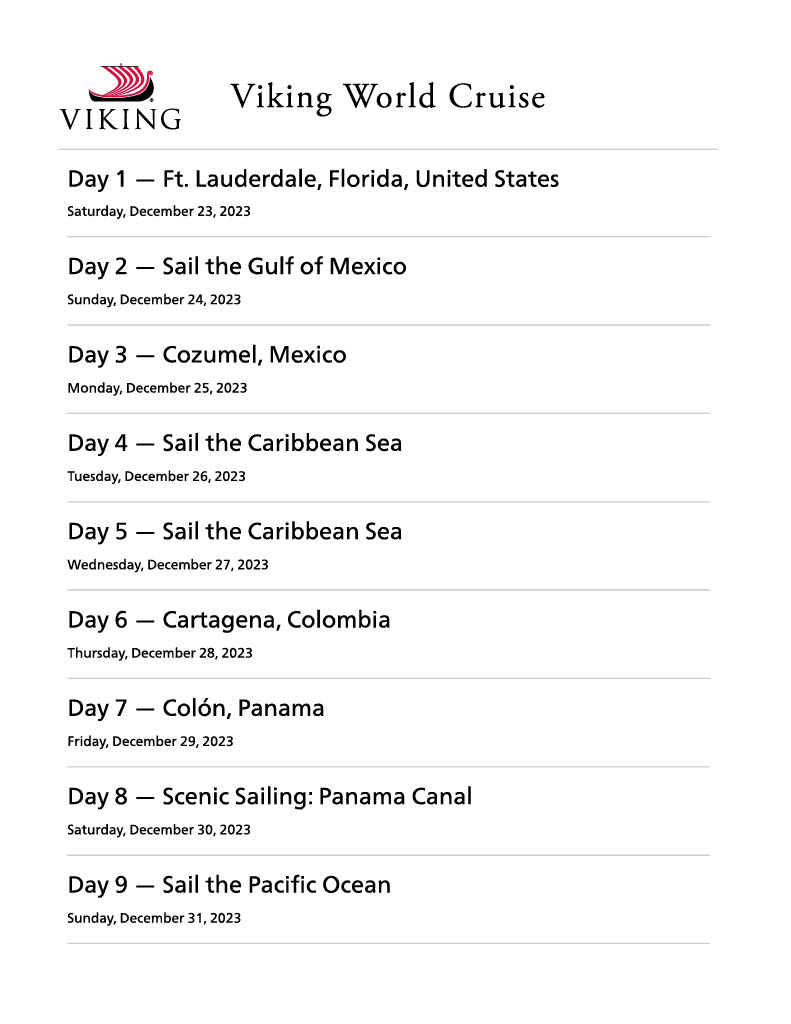Select the Viking World Cruise title
791x1024 pixels.
coord(388,97)
